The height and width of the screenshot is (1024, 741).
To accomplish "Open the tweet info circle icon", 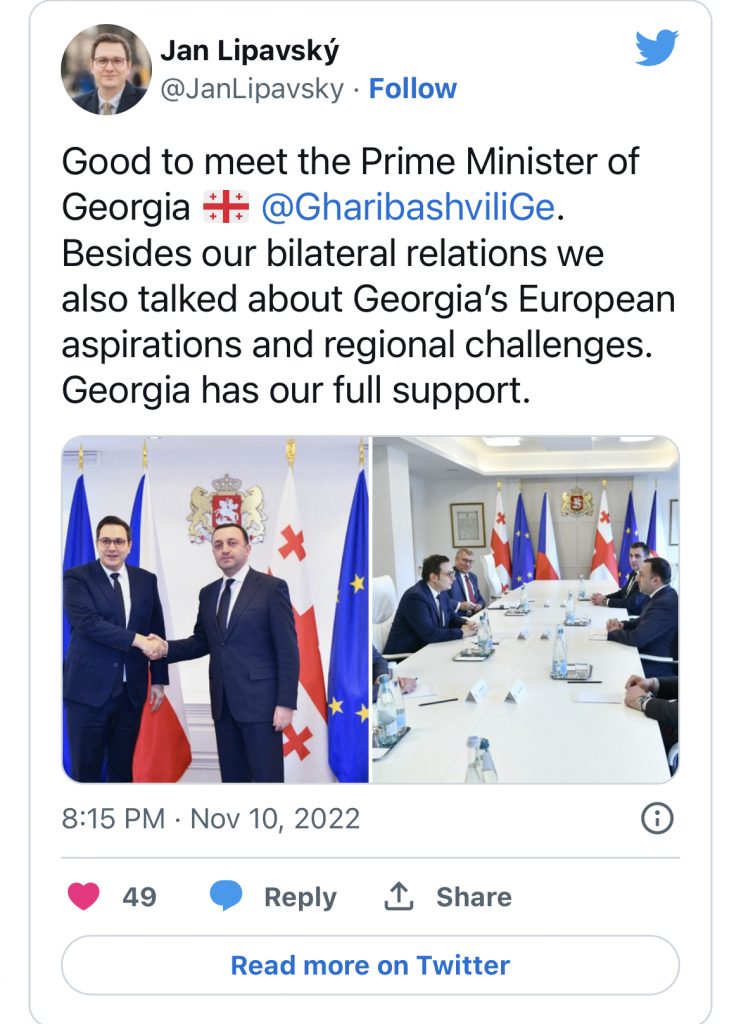I will 656,819.
